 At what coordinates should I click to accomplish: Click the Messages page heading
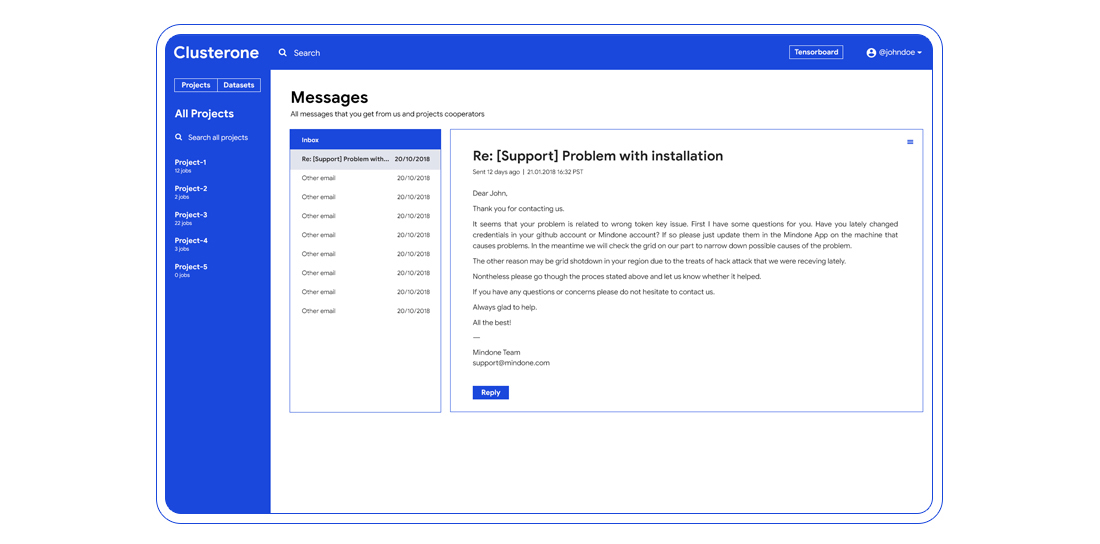click(329, 98)
